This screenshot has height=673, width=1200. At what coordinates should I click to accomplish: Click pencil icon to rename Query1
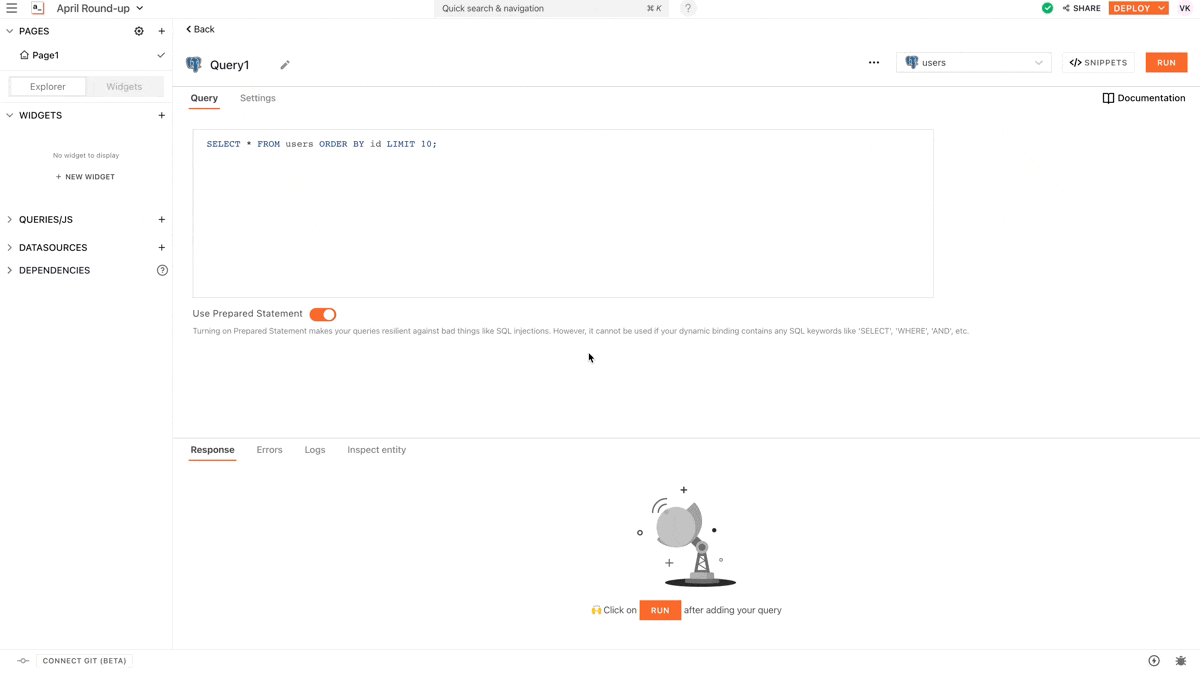(285, 65)
